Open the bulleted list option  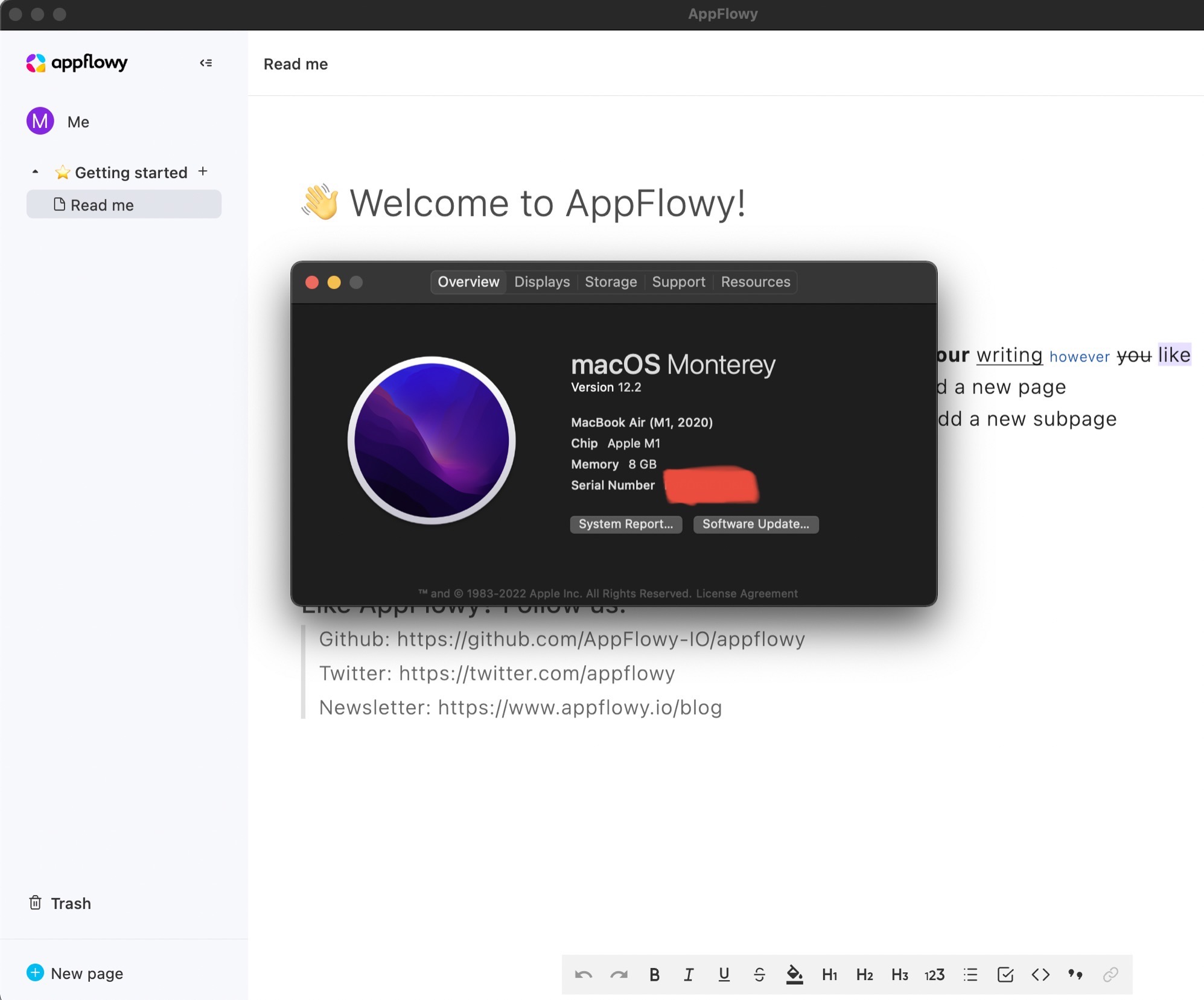969,974
